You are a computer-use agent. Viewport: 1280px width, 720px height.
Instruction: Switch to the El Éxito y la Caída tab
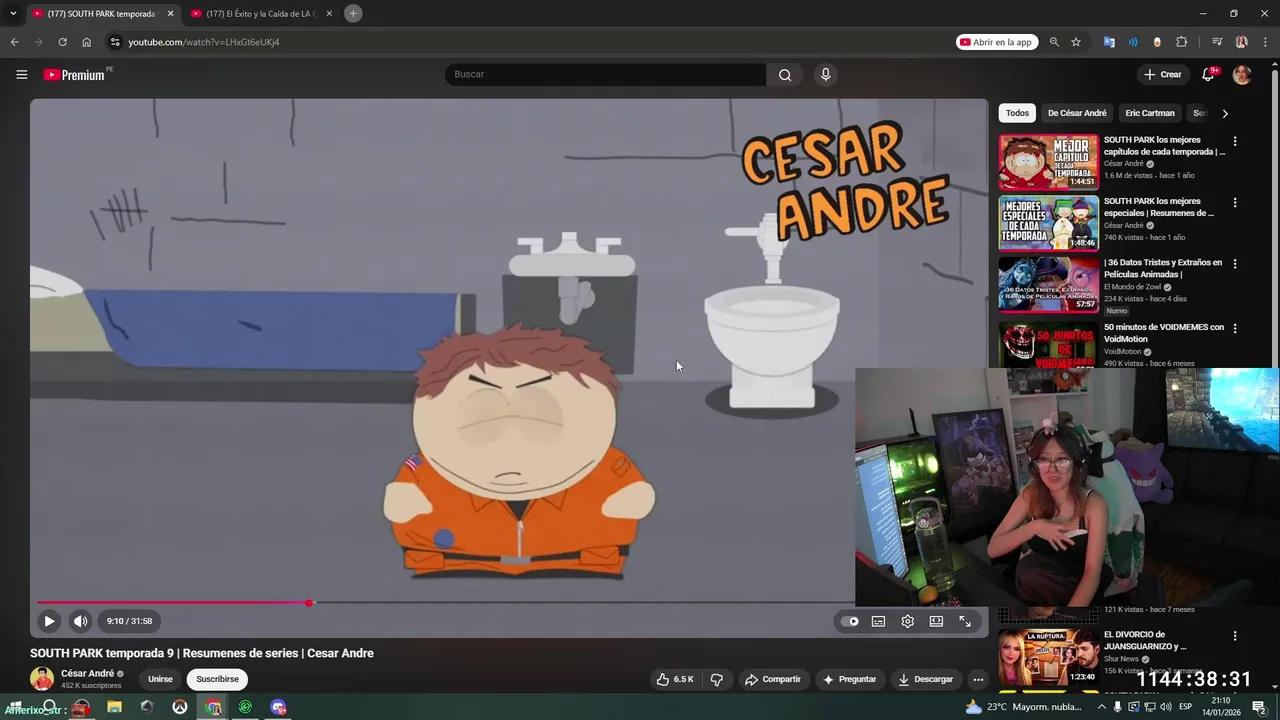click(262, 14)
